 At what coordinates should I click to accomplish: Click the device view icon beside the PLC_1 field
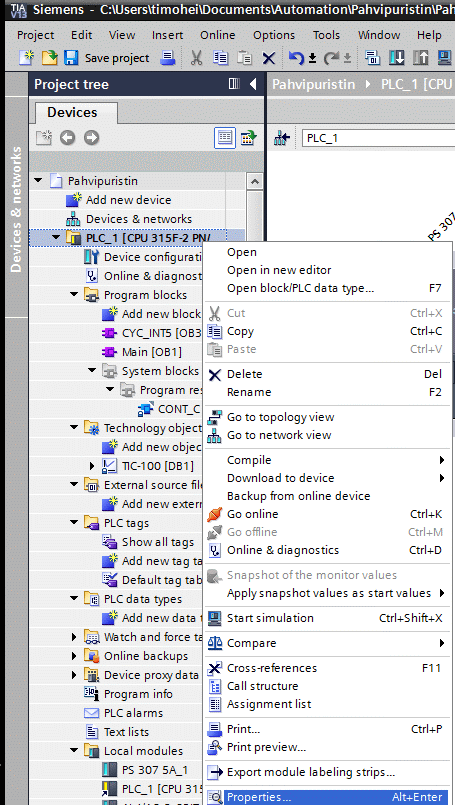coord(282,138)
